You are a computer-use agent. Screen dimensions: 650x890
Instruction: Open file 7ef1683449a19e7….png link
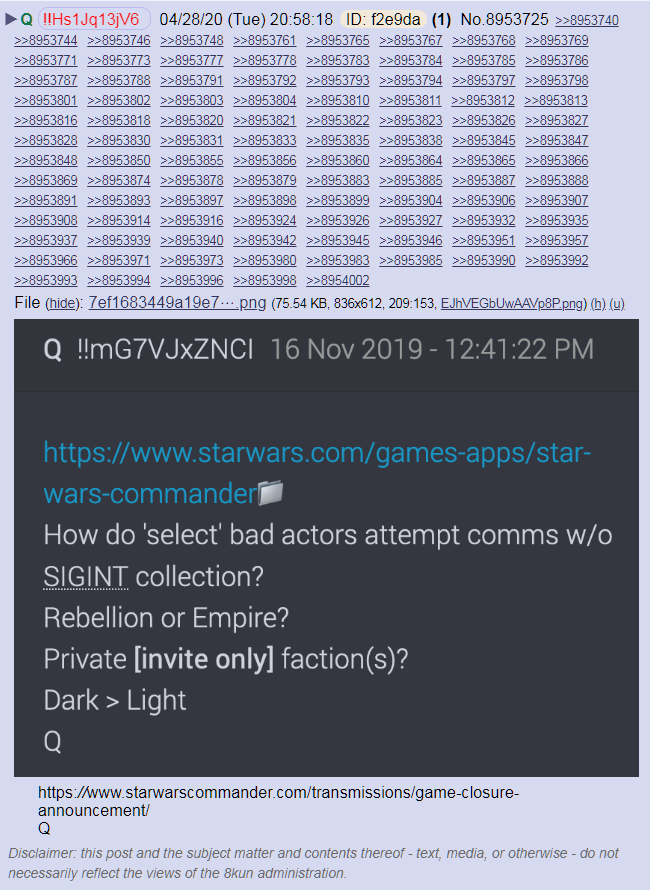177,303
